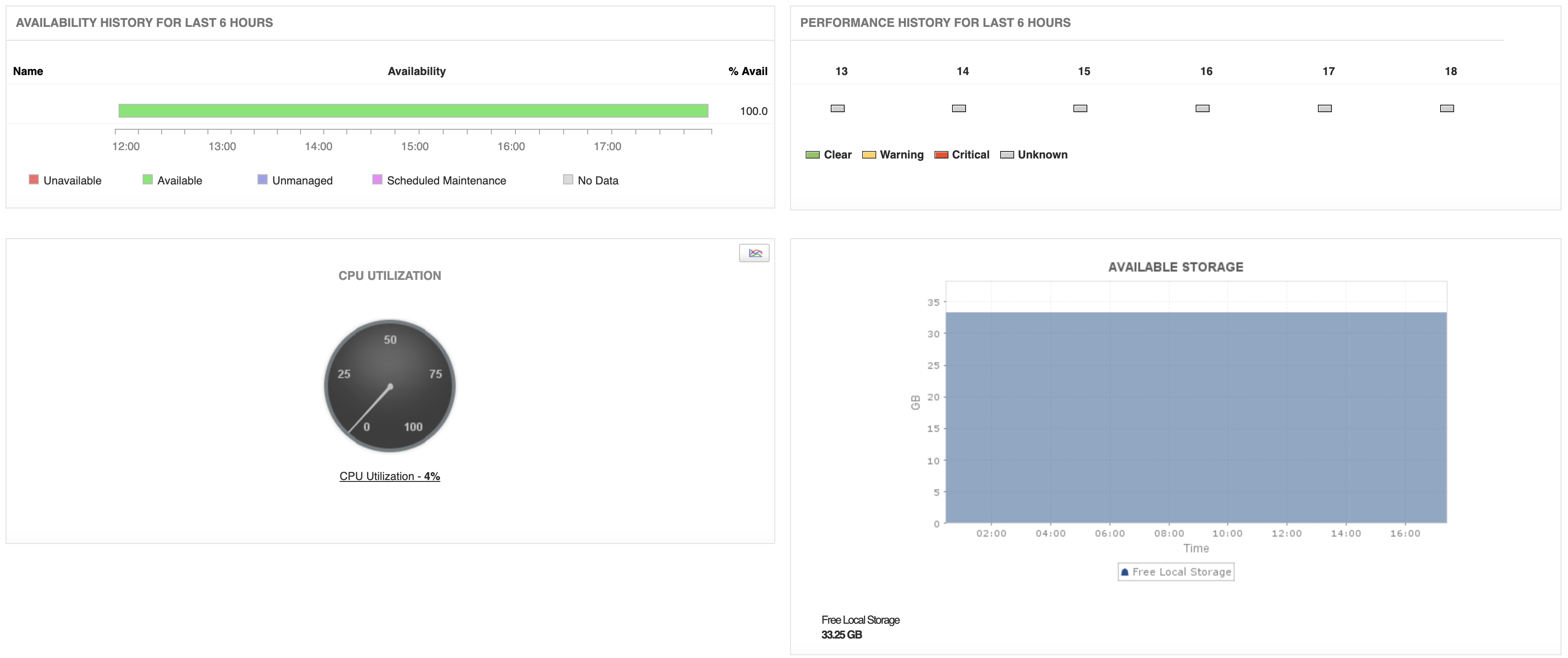Image resolution: width=1568 pixels, height=658 pixels.
Task: Expand the performance history hour 13 cell
Action: click(x=836, y=108)
